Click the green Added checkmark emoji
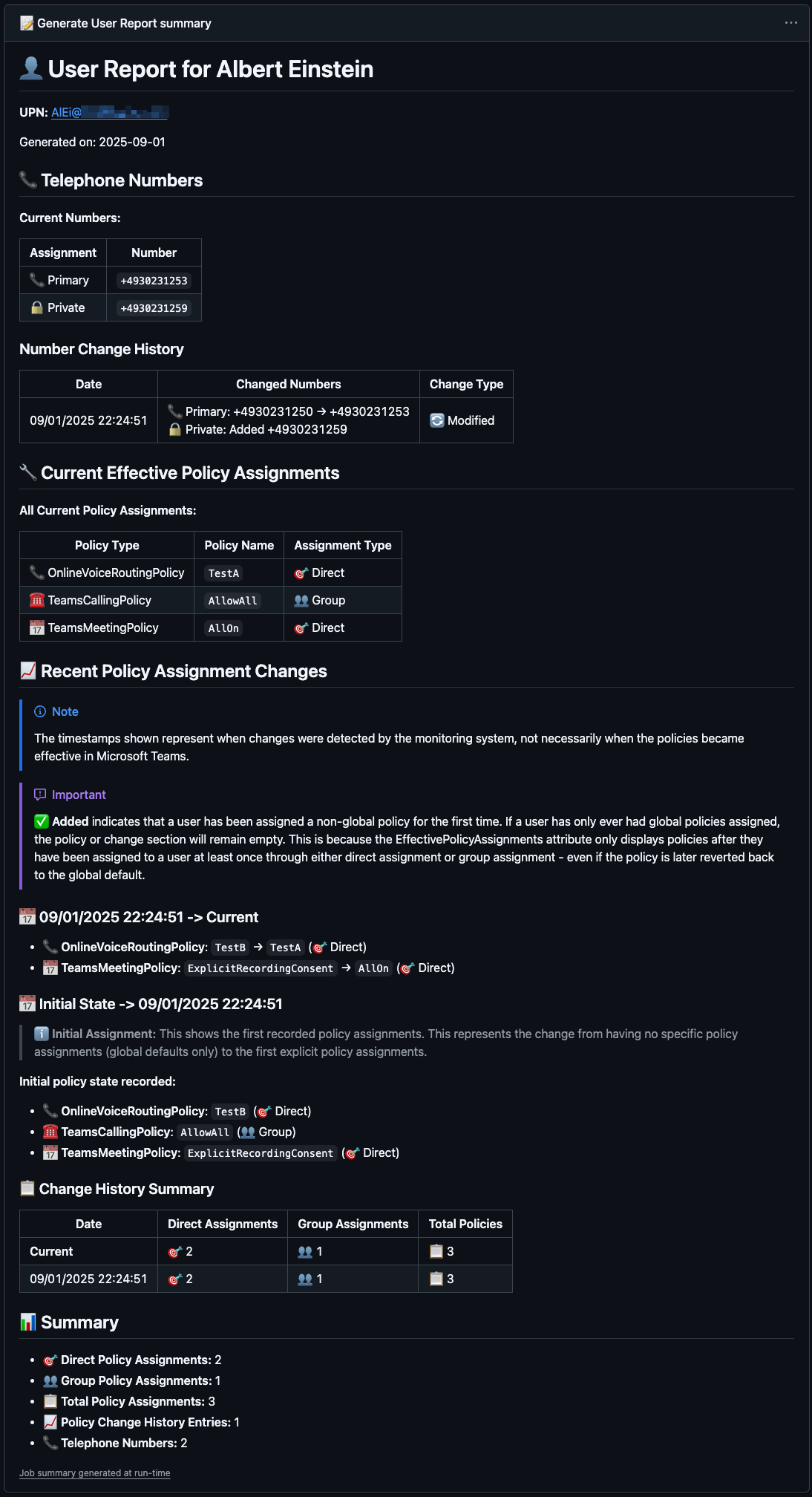Image resolution: width=812 pixels, height=1497 pixels. 42,821
